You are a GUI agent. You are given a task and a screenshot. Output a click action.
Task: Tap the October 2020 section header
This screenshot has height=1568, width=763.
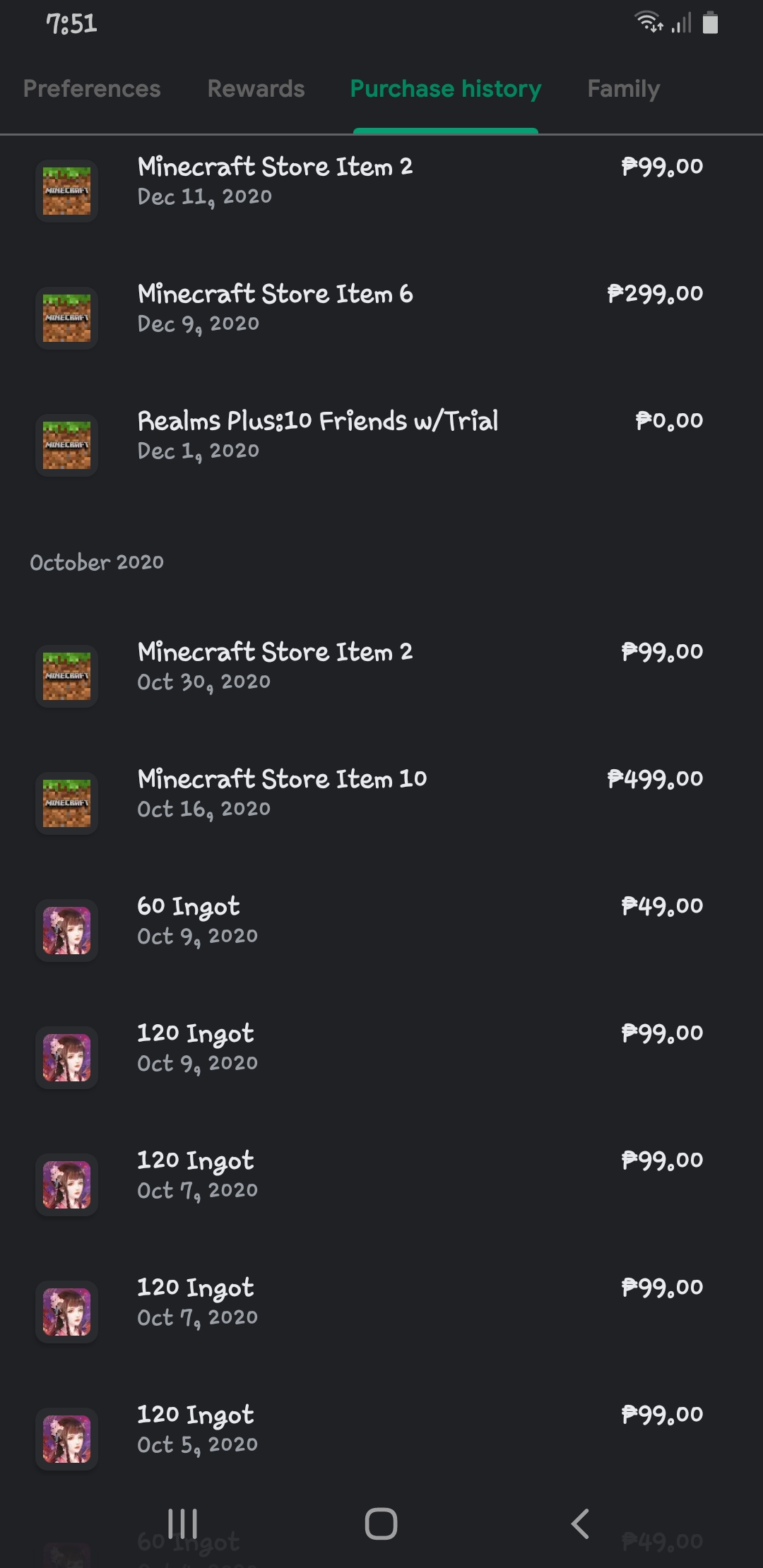point(97,562)
